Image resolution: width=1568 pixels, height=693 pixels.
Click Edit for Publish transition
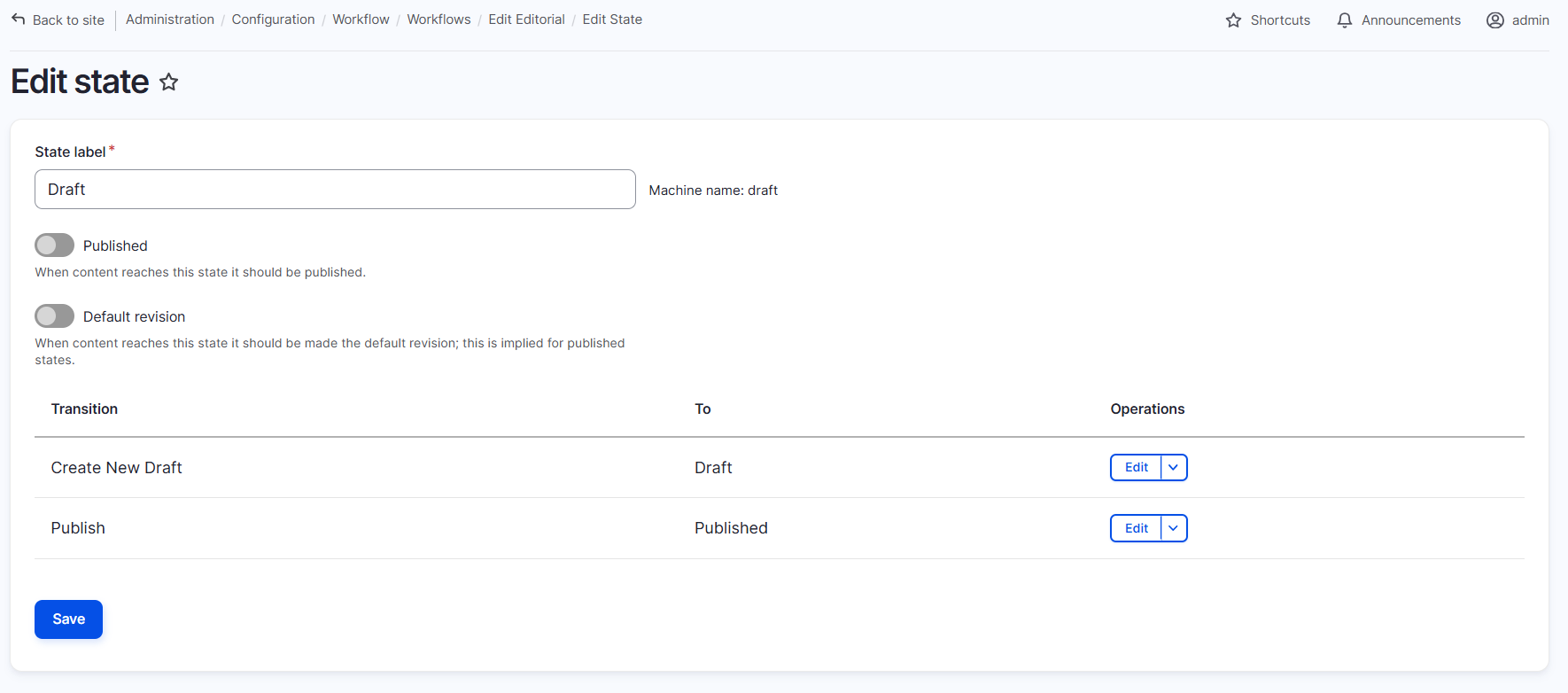click(1136, 528)
